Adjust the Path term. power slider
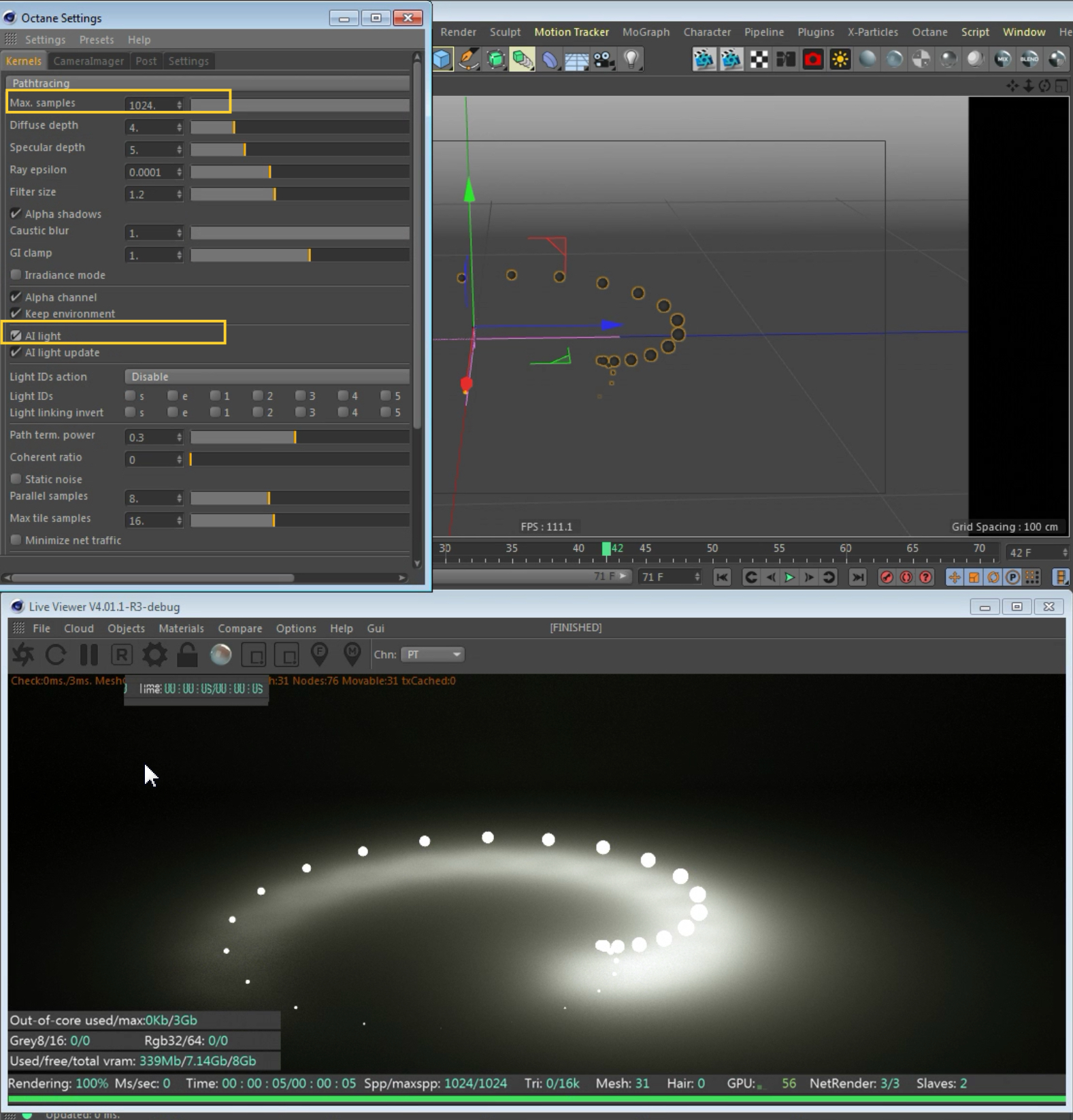The height and width of the screenshot is (1120, 1073). tap(300, 437)
